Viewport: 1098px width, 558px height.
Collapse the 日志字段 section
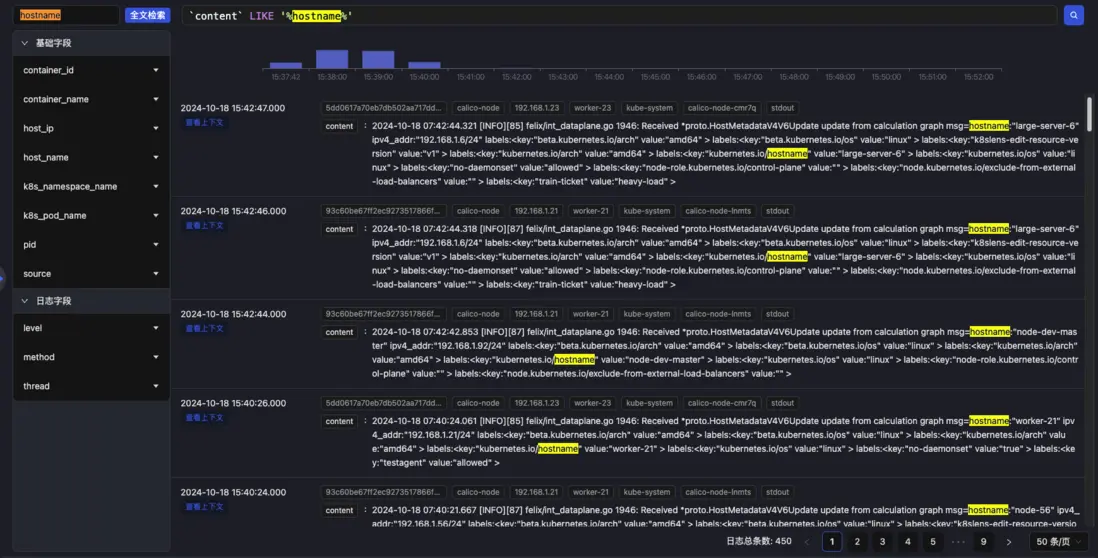[25, 300]
